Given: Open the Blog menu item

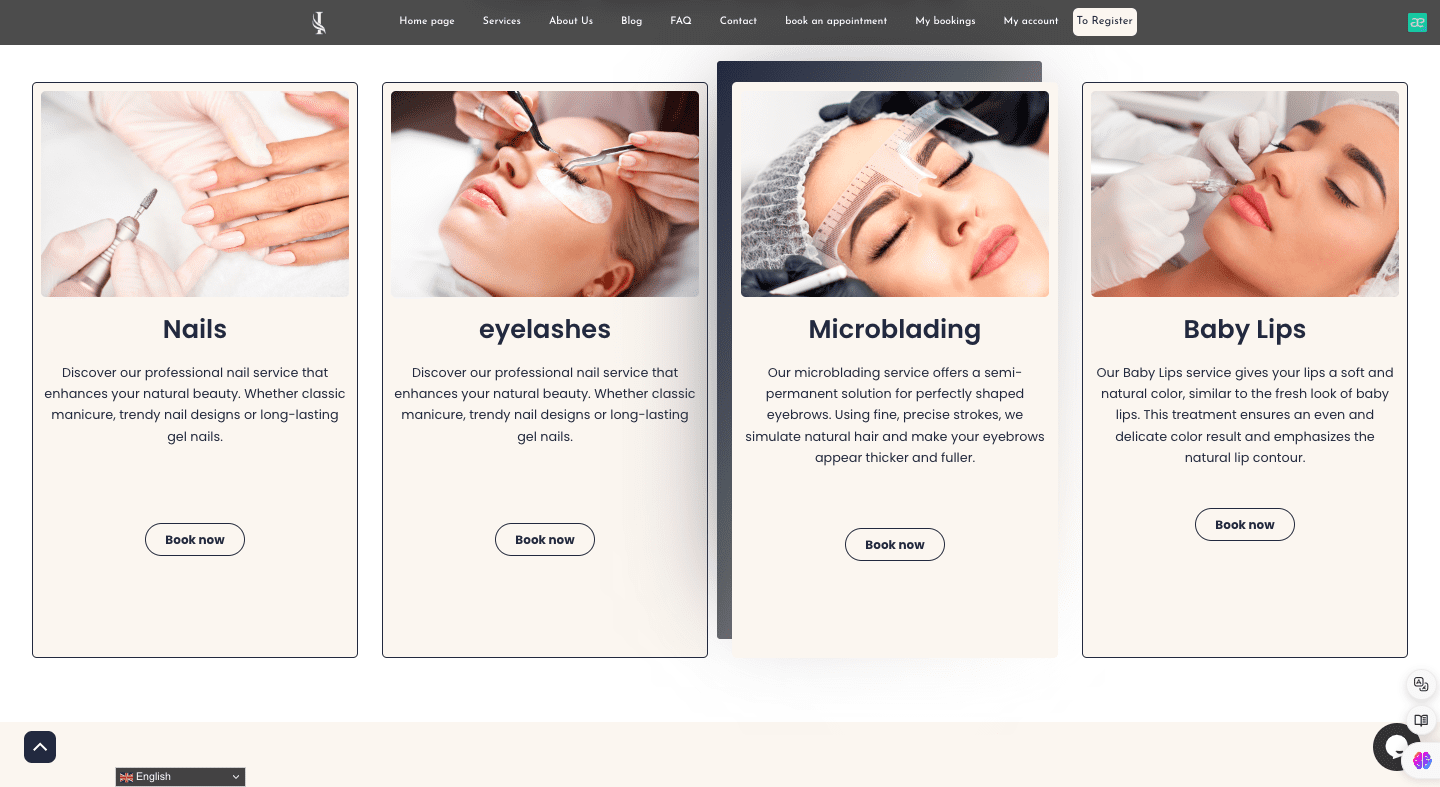Looking at the screenshot, I should pyautogui.click(x=631, y=21).
